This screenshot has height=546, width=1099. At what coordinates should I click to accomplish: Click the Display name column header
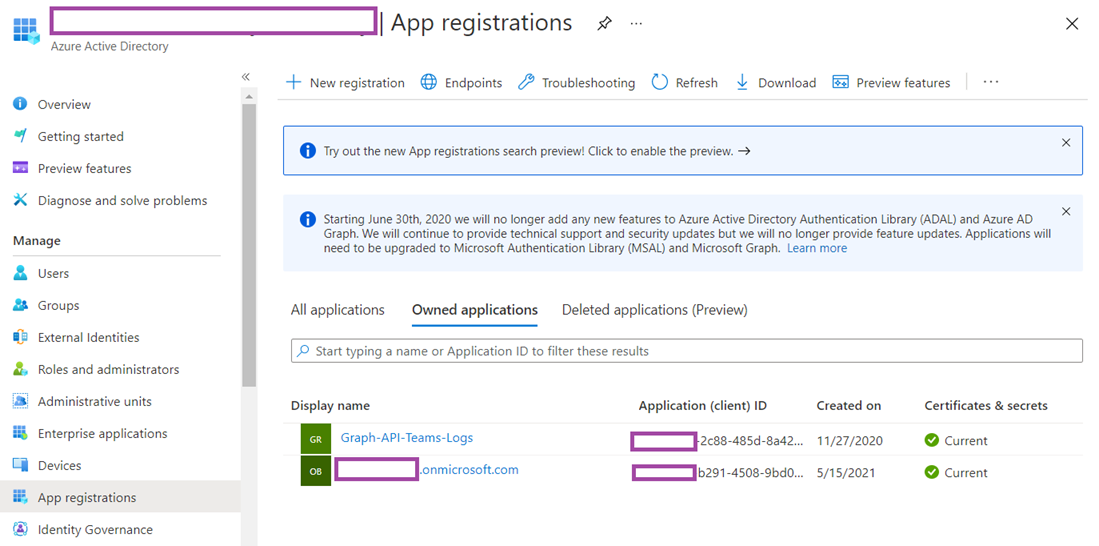pos(330,406)
